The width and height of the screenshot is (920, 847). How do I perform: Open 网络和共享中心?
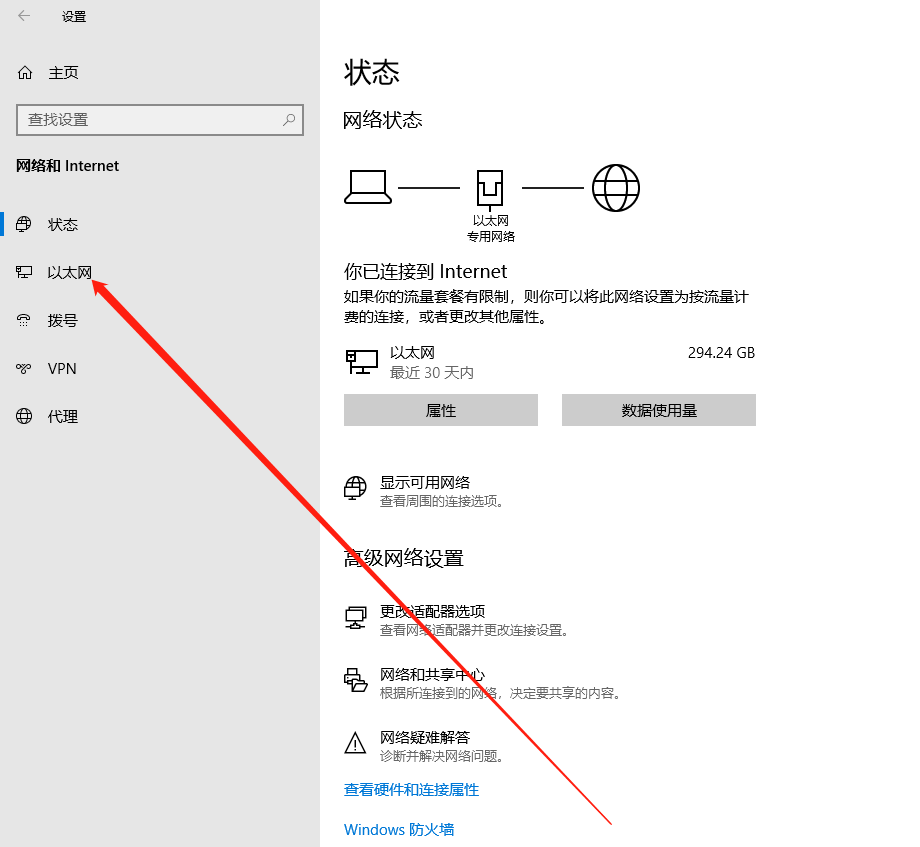click(432, 675)
